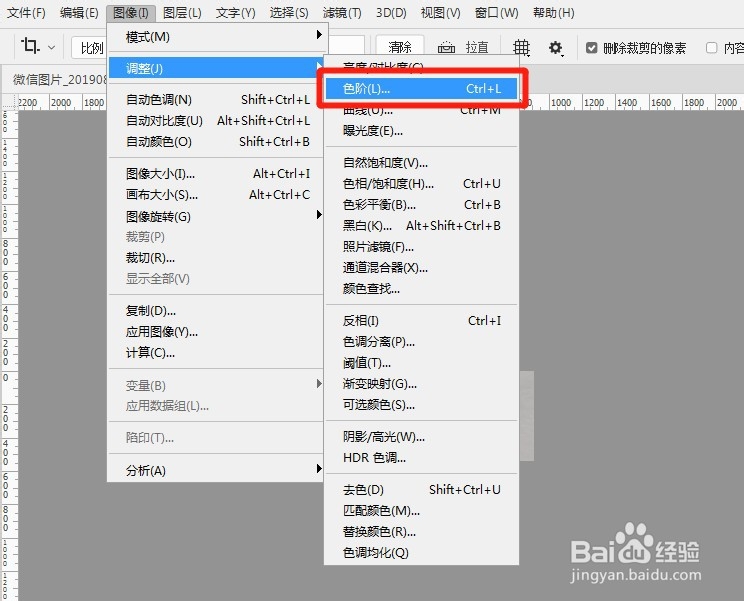This screenshot has width=744, height=601.
Task: Open the 滤镜(T) menu
Action: coord(342,12)
